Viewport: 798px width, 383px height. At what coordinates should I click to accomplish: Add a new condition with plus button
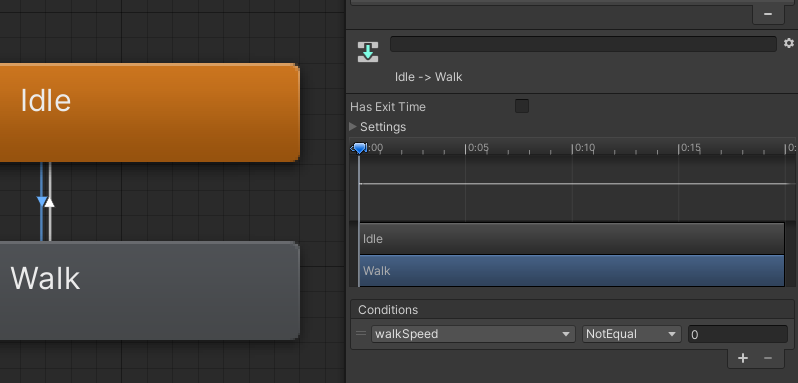(x=743, y=359)
